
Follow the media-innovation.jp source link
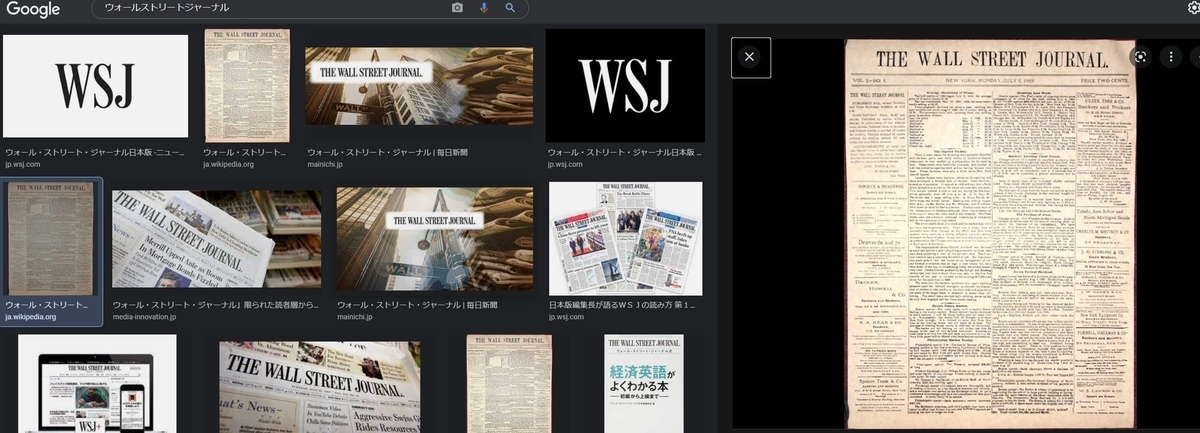click(x=146, y=316)
